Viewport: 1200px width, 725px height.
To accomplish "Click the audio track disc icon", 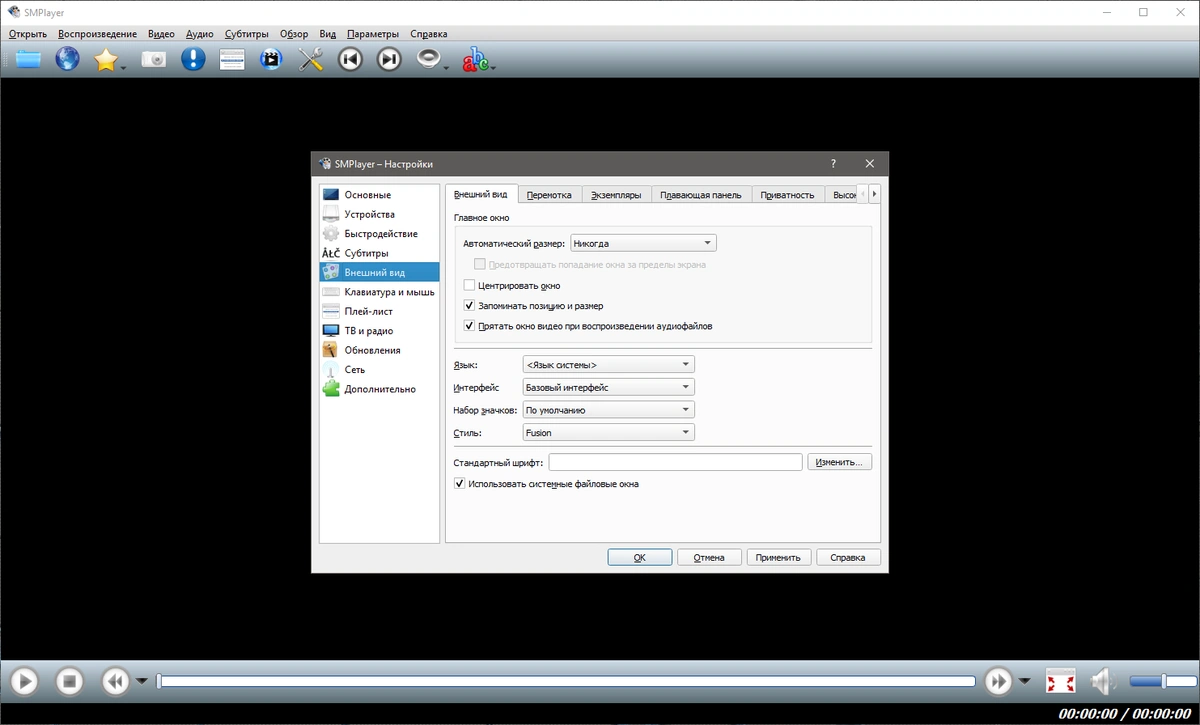I will (429, 59).
